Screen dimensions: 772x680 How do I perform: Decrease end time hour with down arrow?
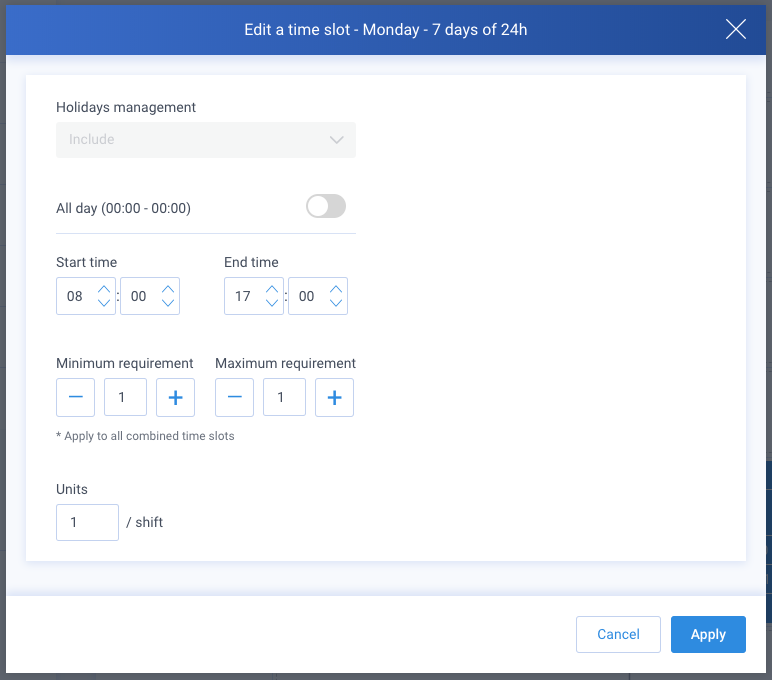click(x=272, y=303)
